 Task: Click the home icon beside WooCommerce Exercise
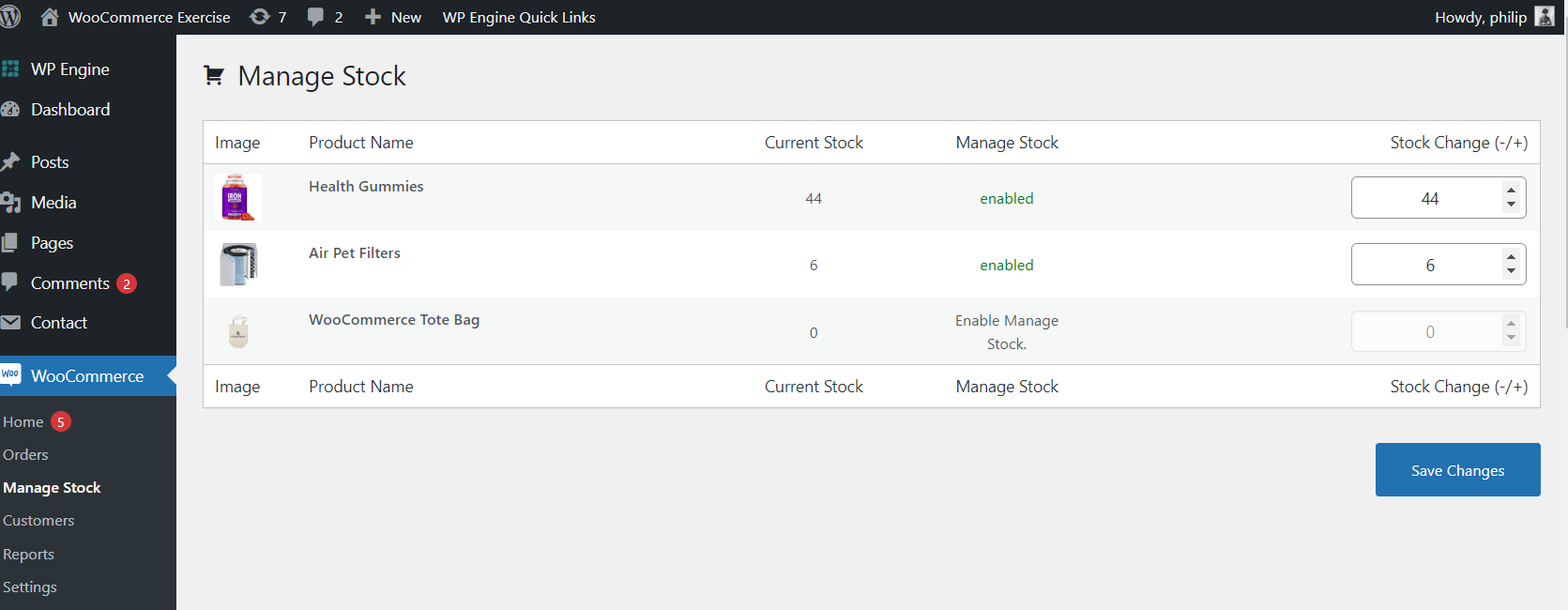[50, 17]
